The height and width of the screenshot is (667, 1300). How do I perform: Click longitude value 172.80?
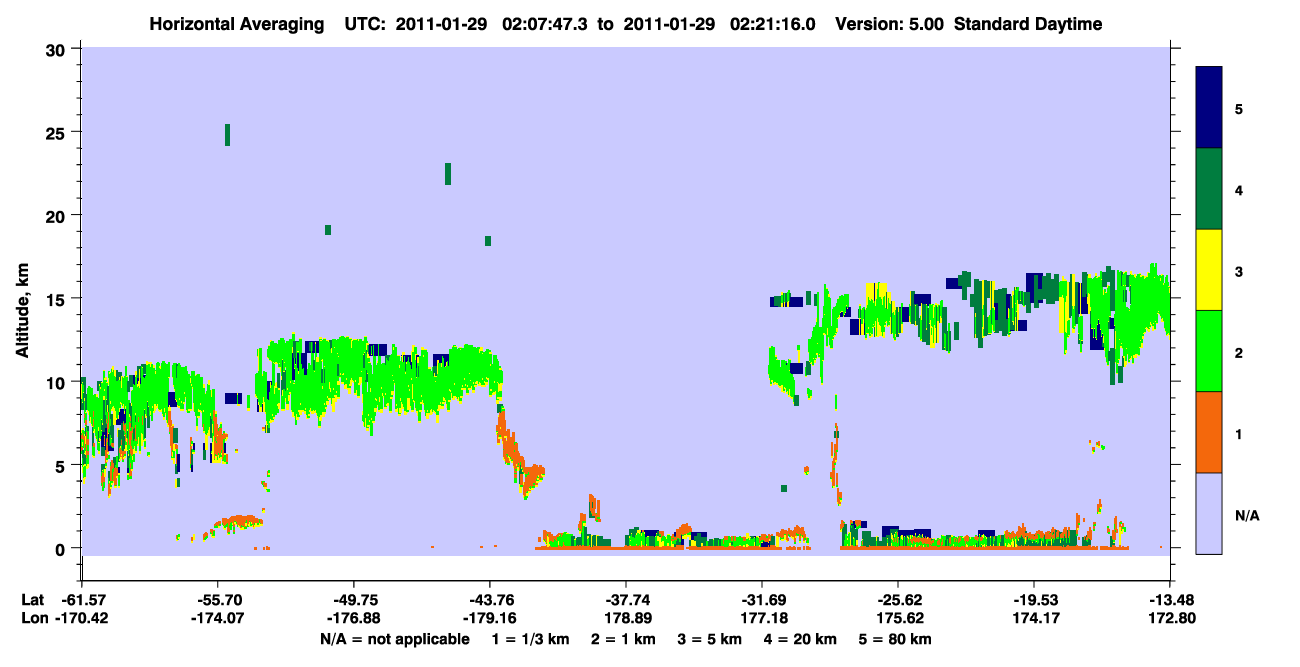tap(1170, 618)
